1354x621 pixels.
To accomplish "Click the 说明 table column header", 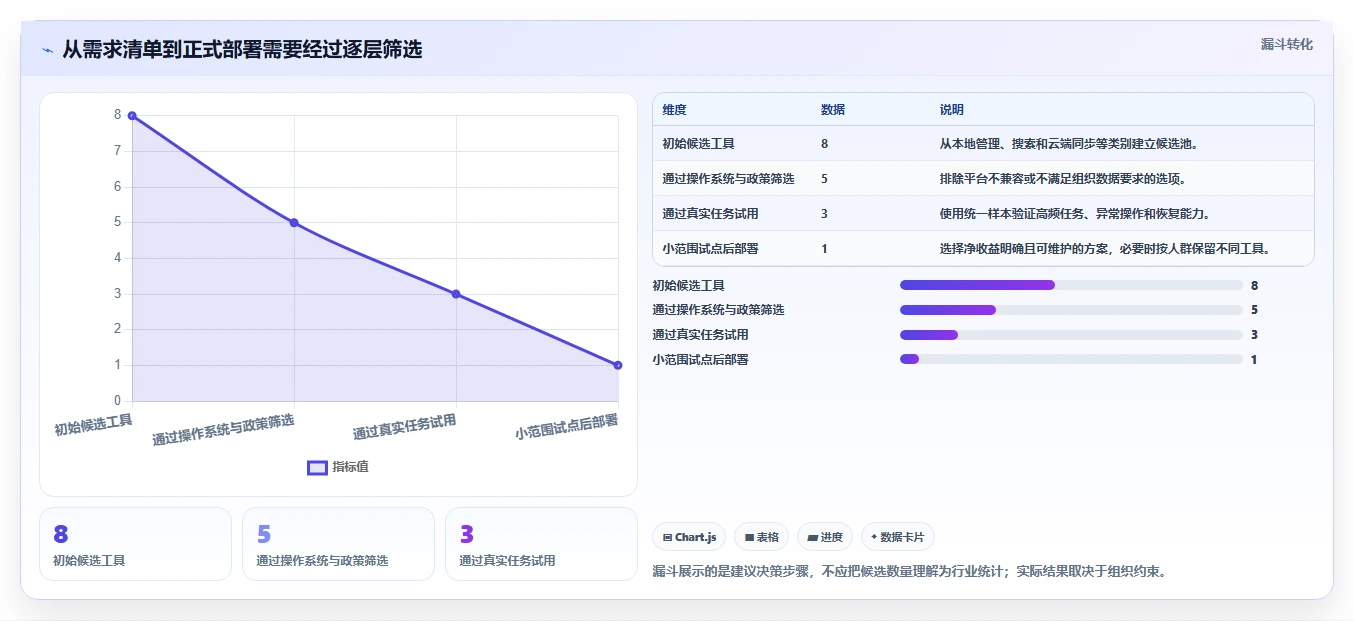I will click(952, 110).
